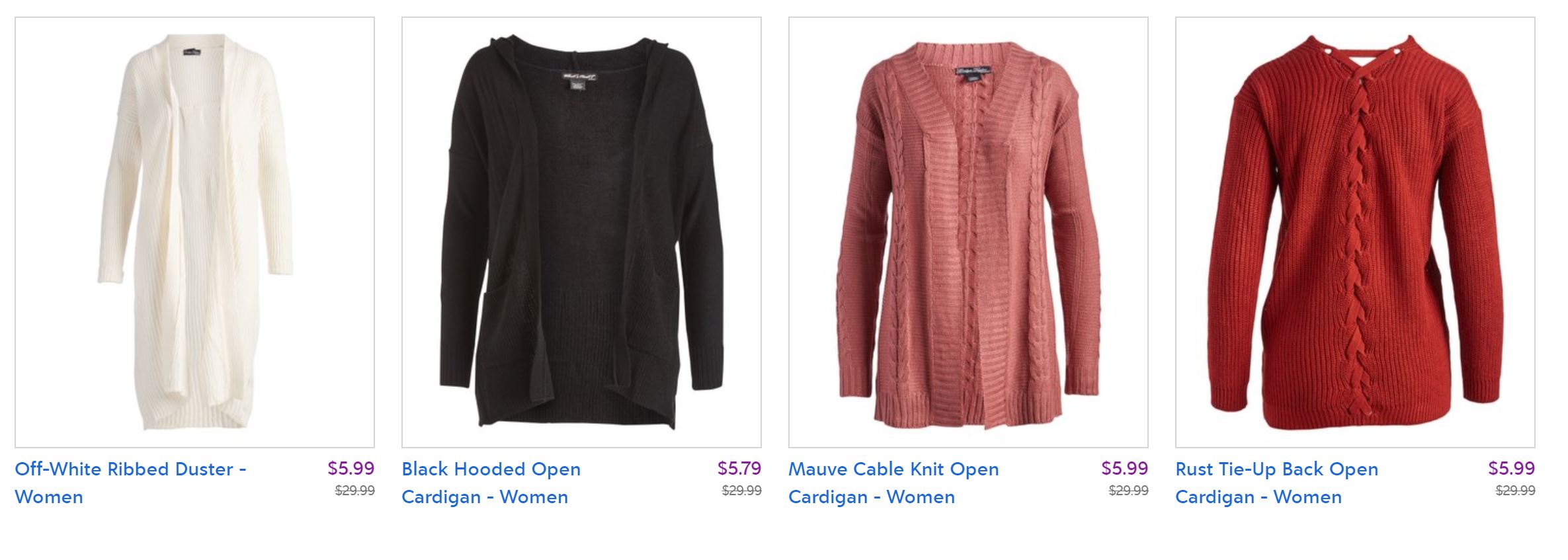Click the $5.99 price of the Off-White Duster
The height and width of the screenshot is (560, 1568).
(351, 468)
